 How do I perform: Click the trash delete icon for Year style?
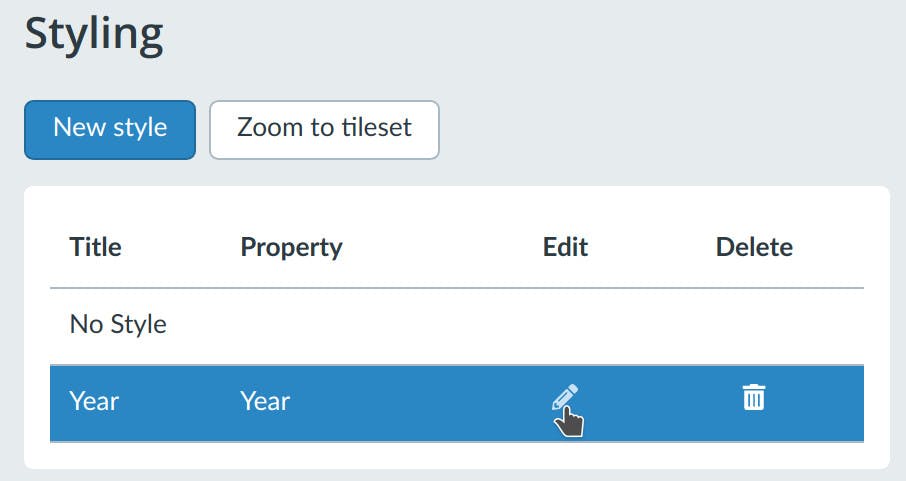(753, 397)
